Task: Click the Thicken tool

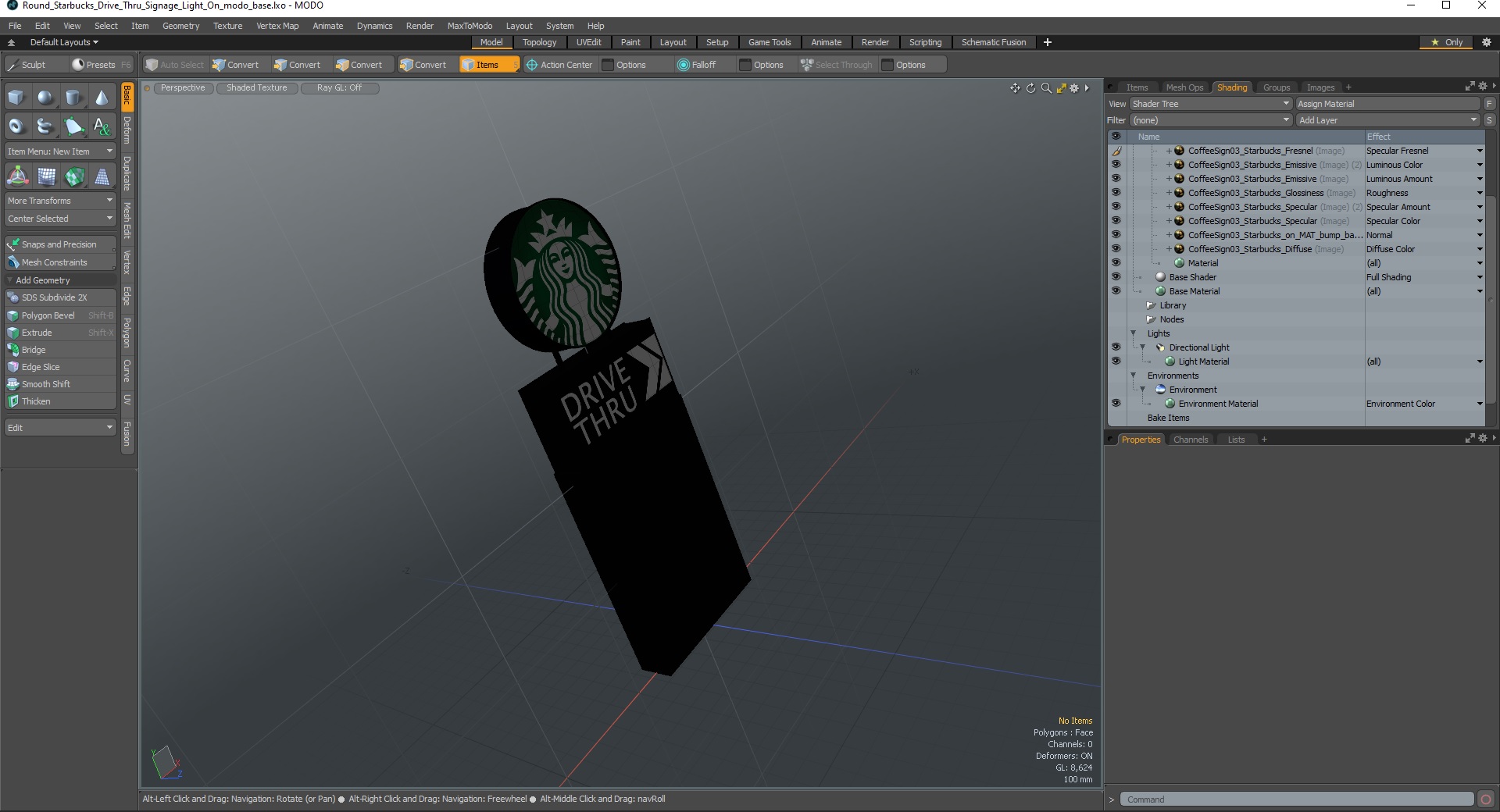Action: [60, 401]
